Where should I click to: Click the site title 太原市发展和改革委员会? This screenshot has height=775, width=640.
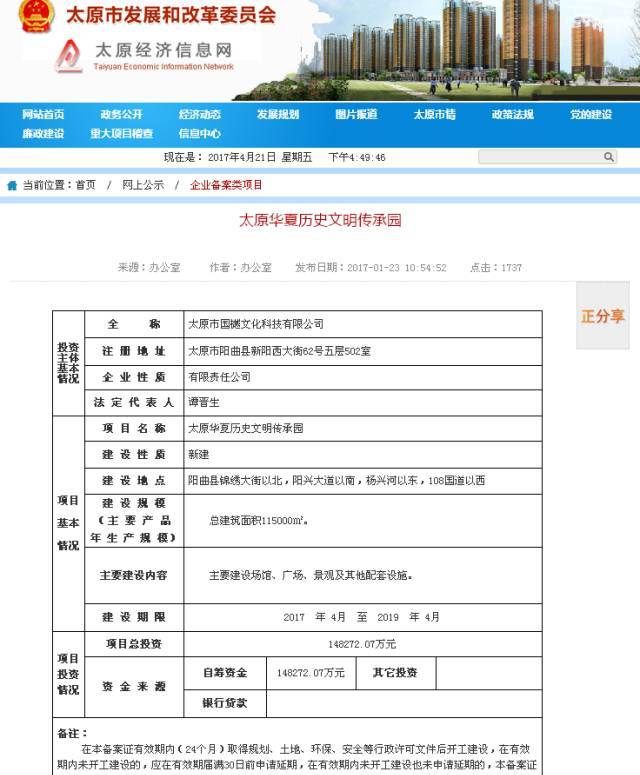pyautogui.click(x=171, y=14)
